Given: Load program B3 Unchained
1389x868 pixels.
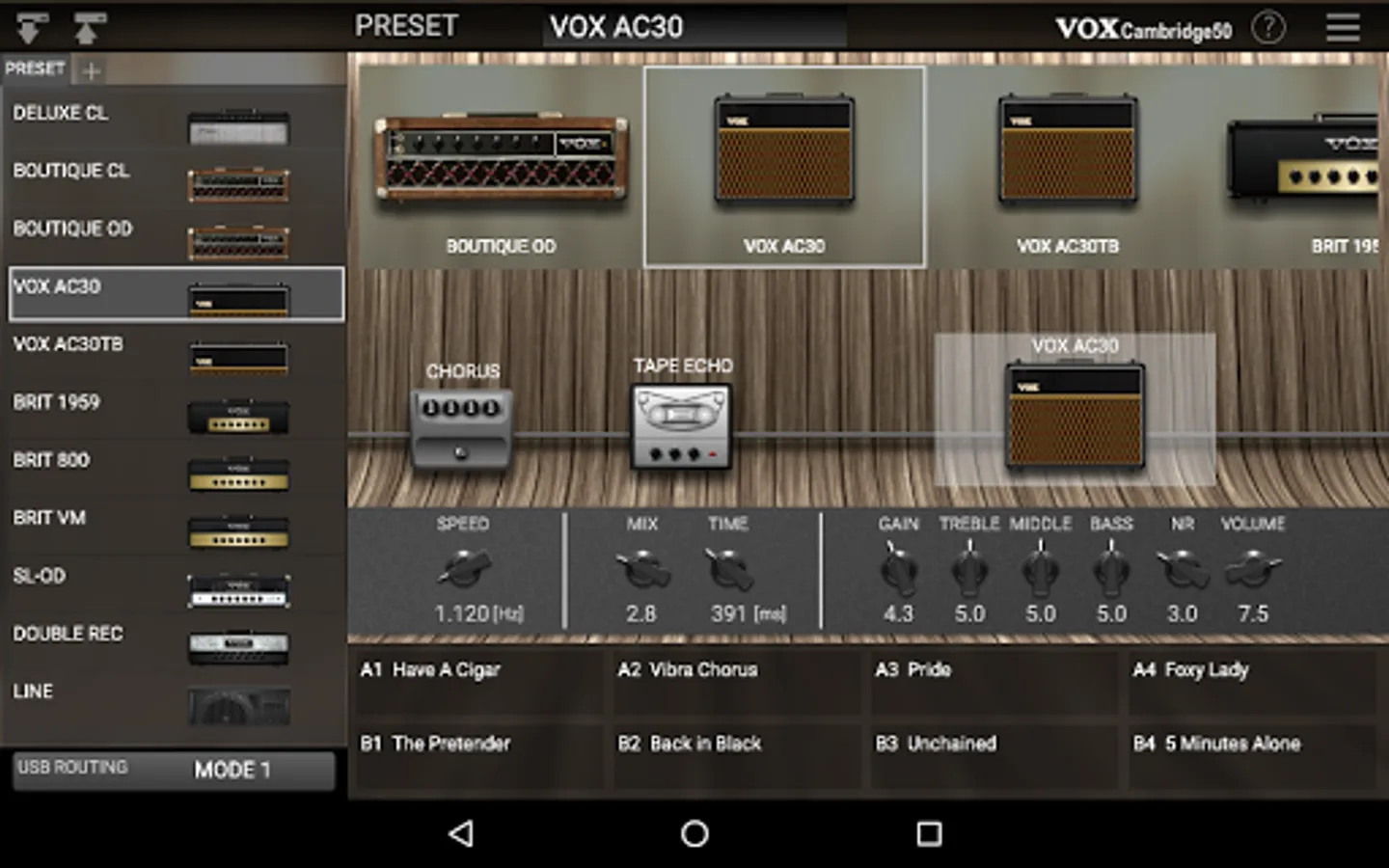Looking at the screenshot, I should coord(993,756).
